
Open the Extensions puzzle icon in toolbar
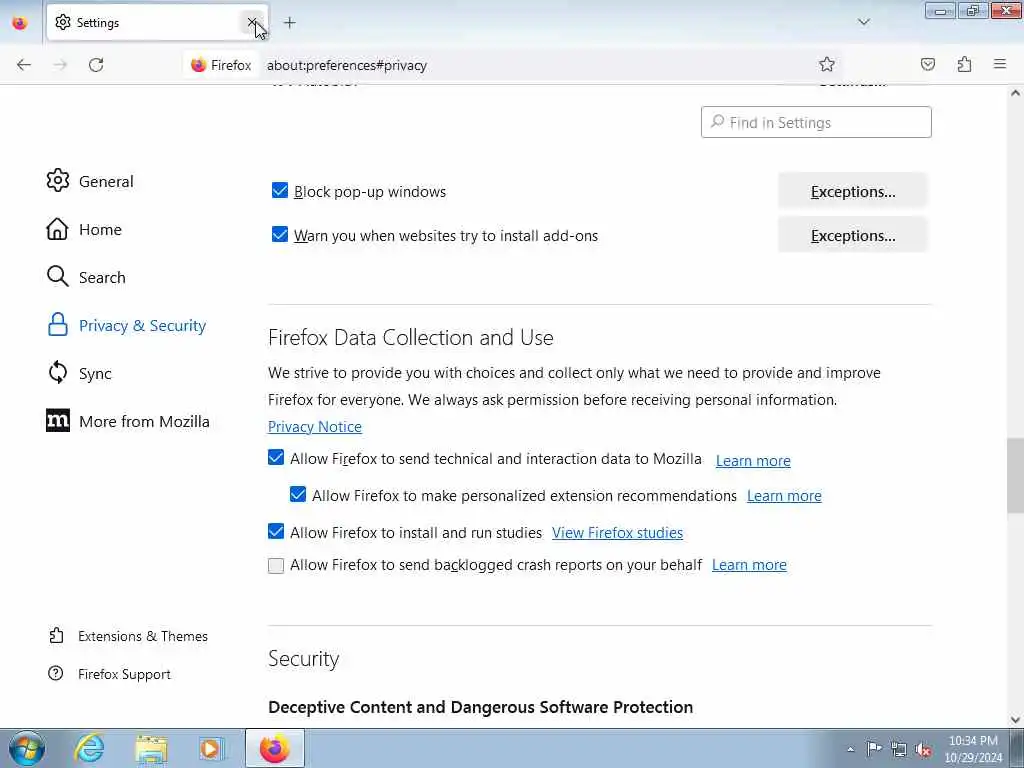point(965,64)
